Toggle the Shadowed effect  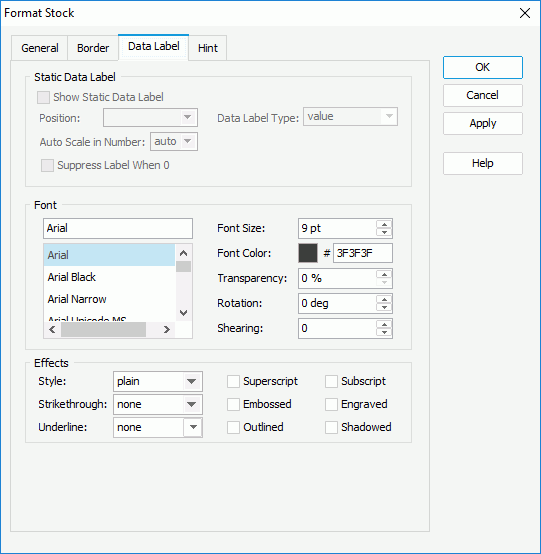pyautogui.click(x=331, y=428)
